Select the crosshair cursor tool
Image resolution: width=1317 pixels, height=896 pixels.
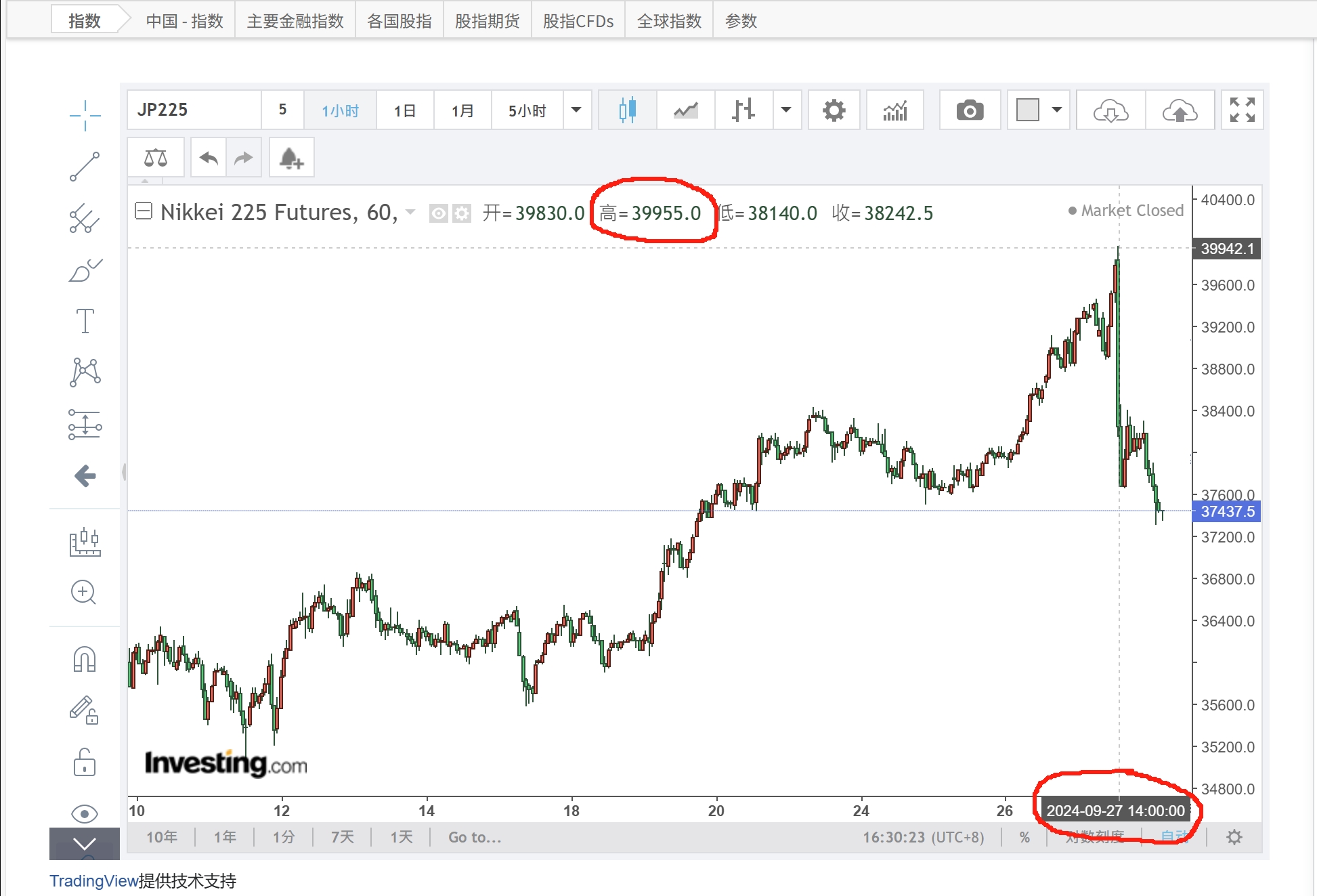[85, 115]
